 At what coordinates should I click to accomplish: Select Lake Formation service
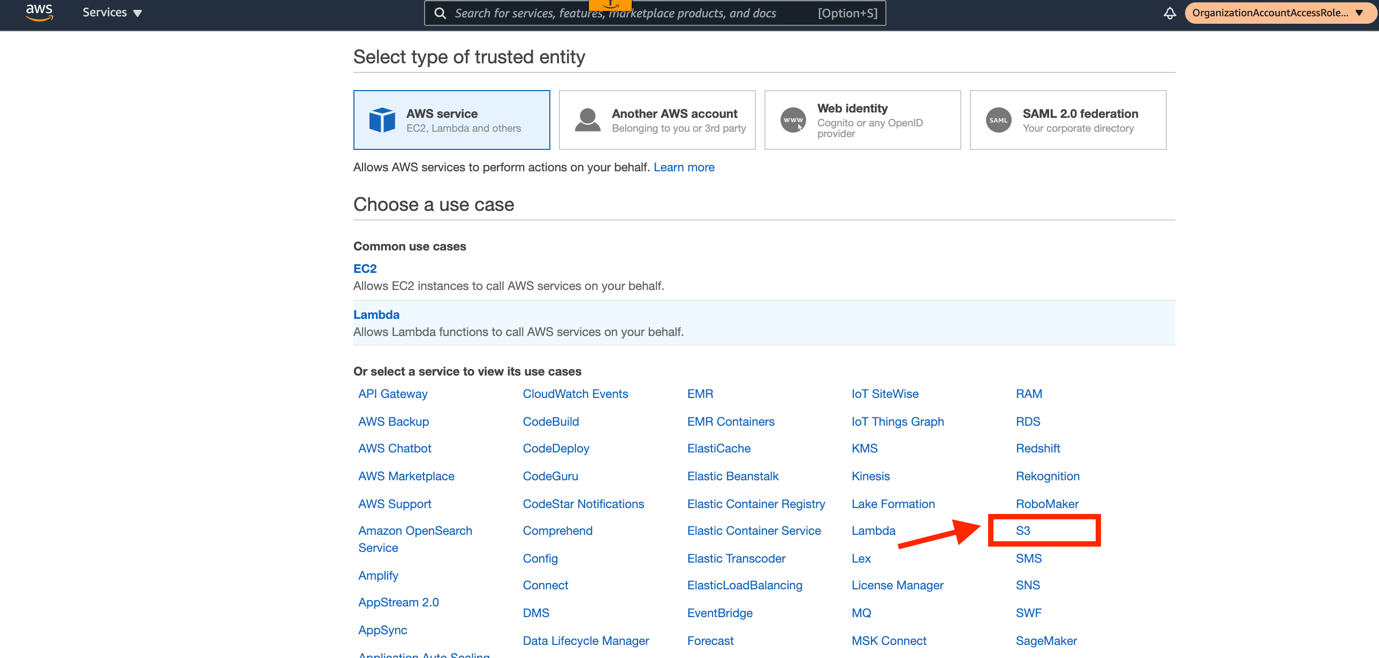(893, 504)
